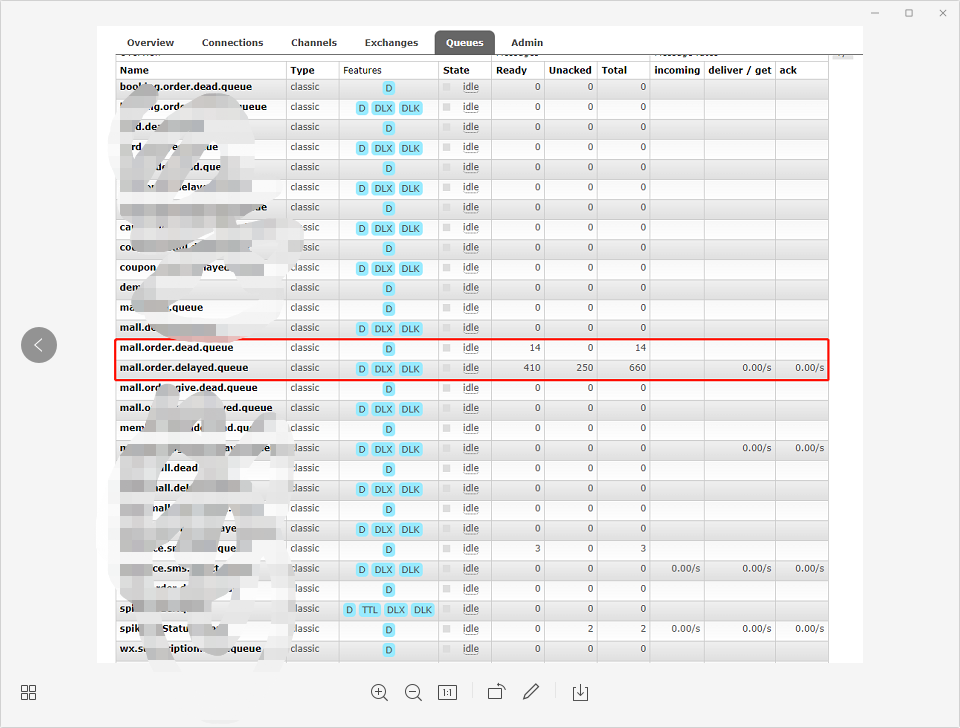Click the DLX badge on mall.order.delayed.queue row

(x=383, y=369)
